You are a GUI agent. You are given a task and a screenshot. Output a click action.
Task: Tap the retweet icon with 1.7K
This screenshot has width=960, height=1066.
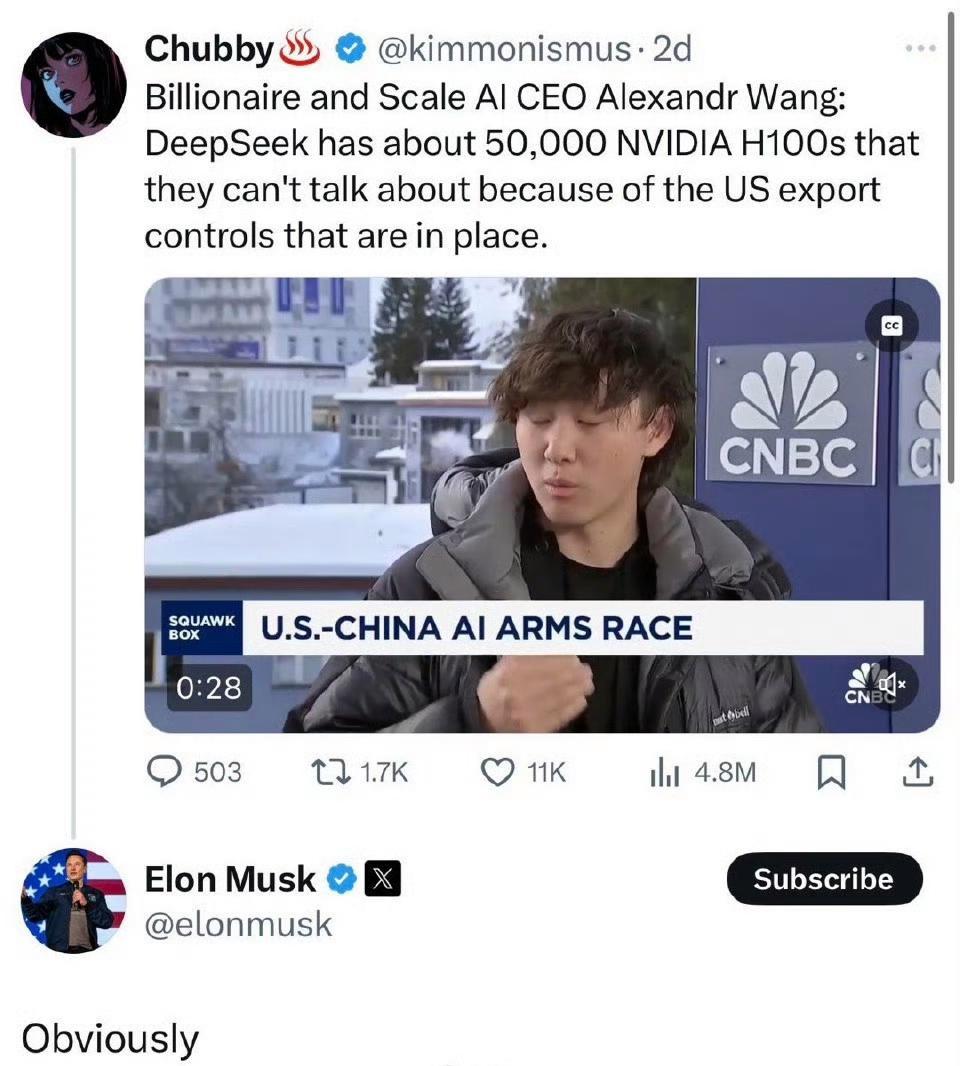click(x=330, y=772)
